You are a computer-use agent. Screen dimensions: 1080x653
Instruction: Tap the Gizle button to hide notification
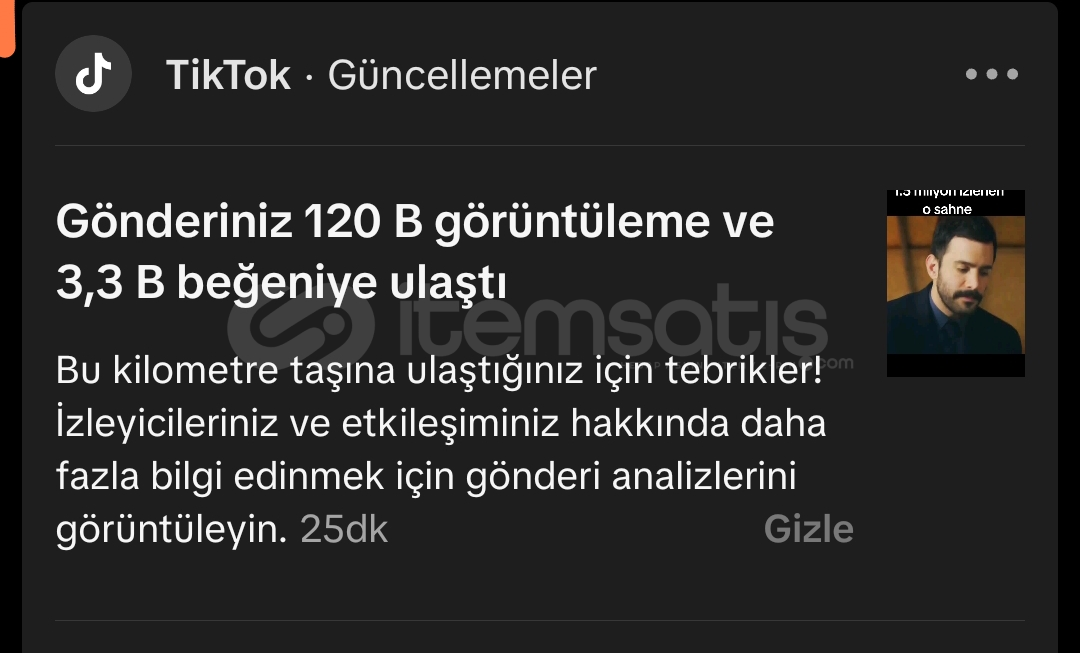point(809,529)
